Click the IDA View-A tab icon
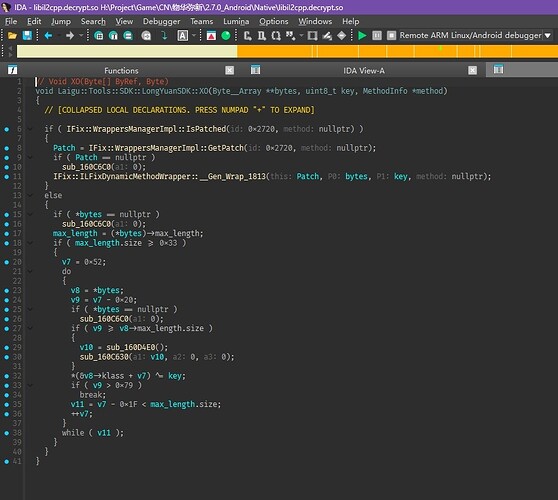558x500 pixels. click(x=256, y=70)
